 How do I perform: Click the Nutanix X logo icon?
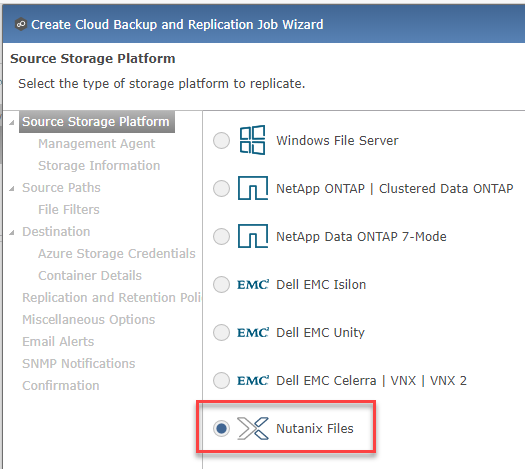click(253, 428)
